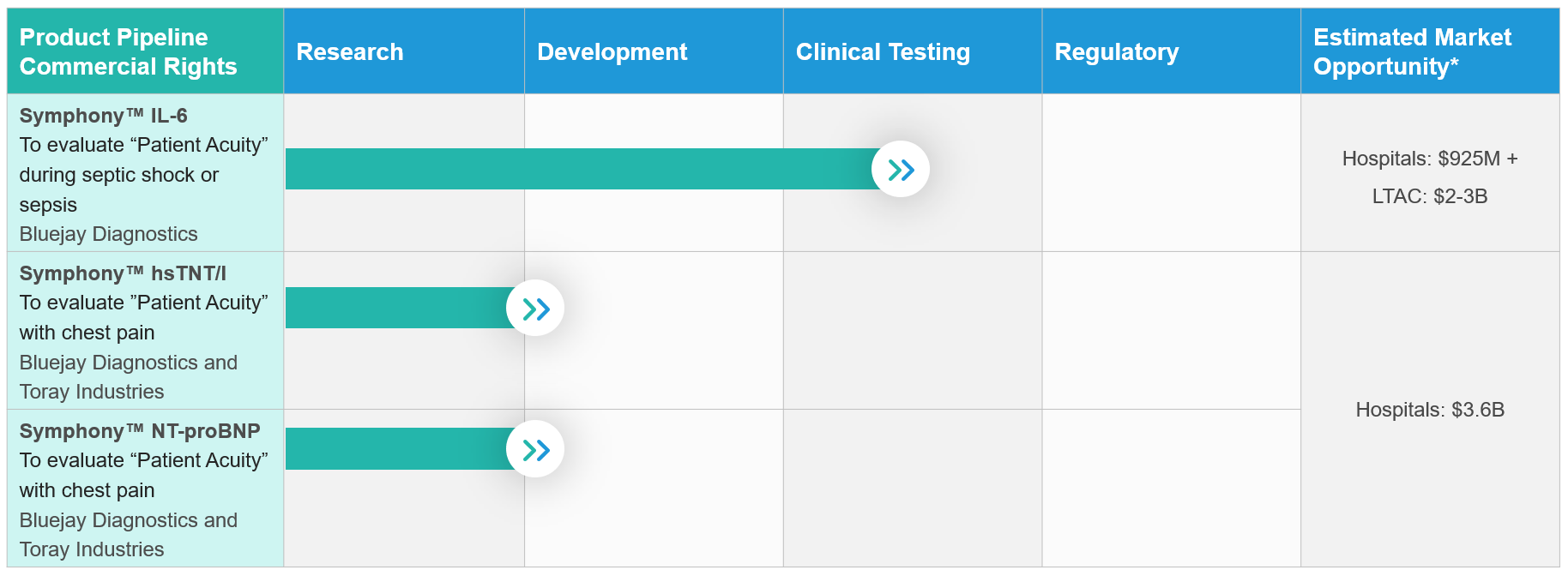Image resolution: width=1568 pixels, height=576 pixels.
Task: Click the LTAC: $2-3B text
Action: tap(1430, 196)
